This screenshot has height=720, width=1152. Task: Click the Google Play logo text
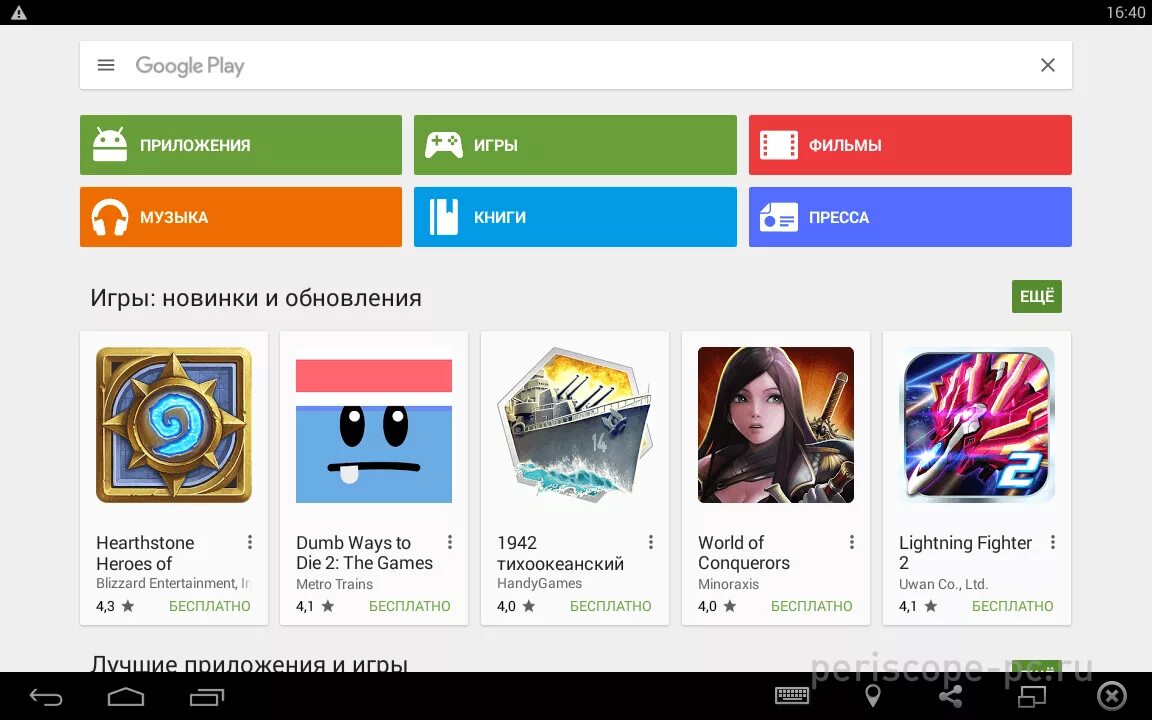(x=190, y=66)
